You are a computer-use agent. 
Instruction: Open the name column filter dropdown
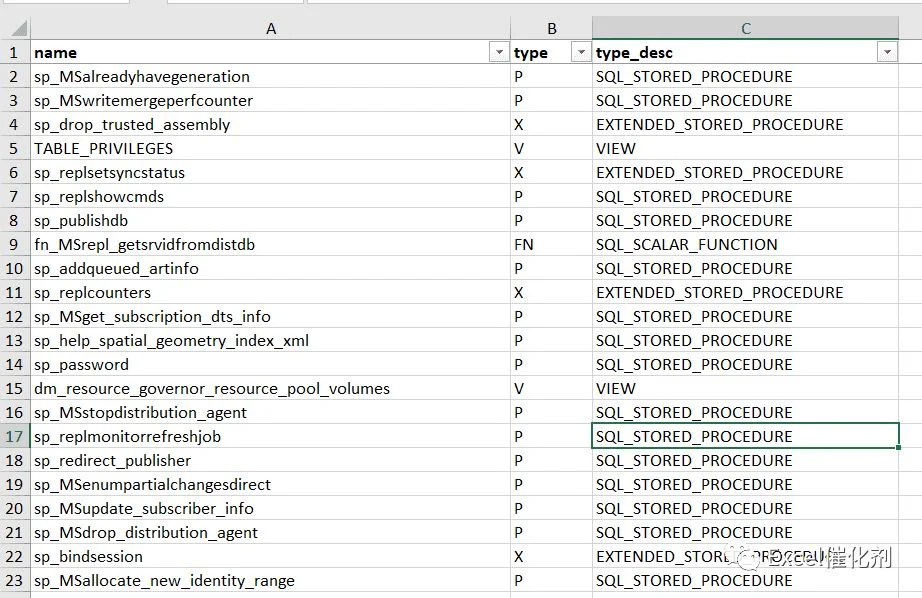pyautogui.click(x=499, y=52)
